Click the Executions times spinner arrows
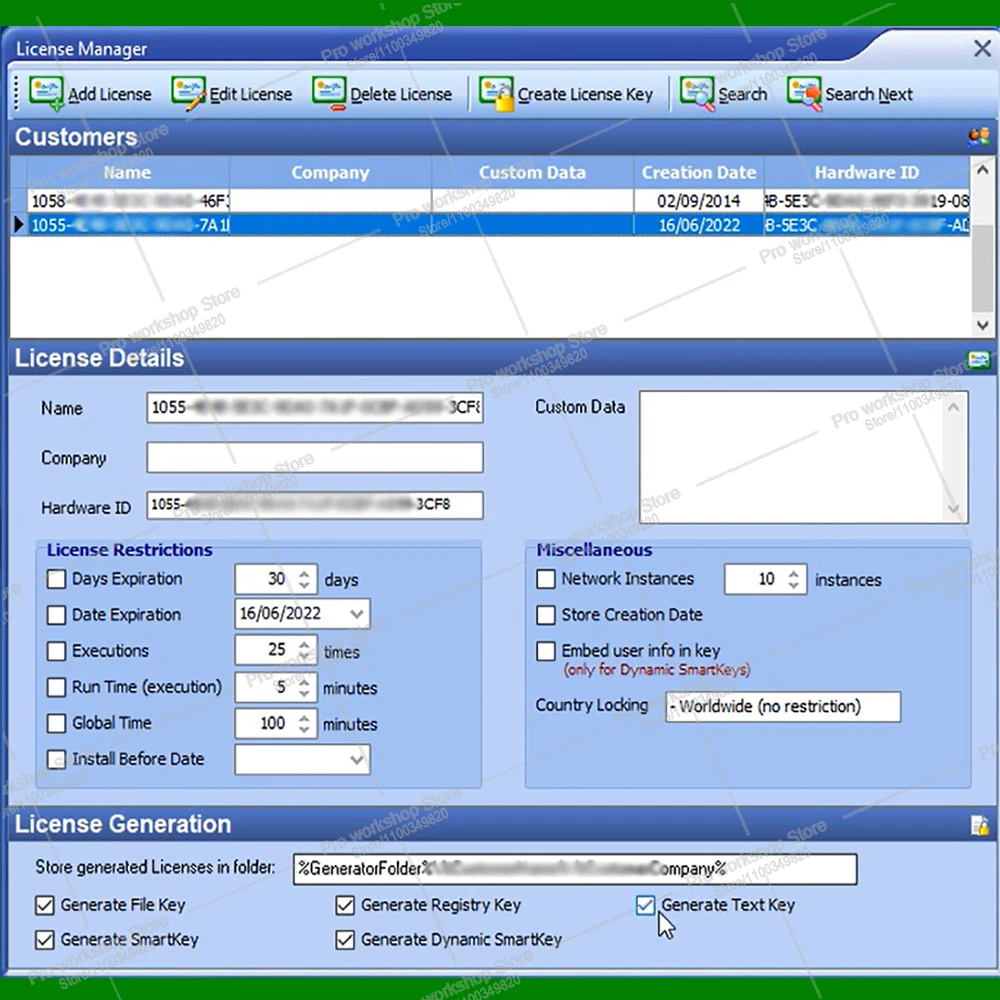This screenshot has height=1000, width=1000. coord(304,651)
